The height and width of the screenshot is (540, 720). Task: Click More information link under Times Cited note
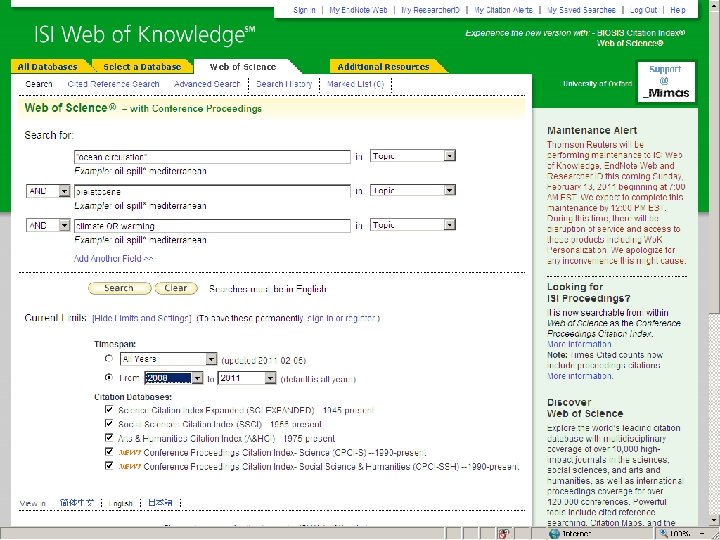click(x=579, y=376)
